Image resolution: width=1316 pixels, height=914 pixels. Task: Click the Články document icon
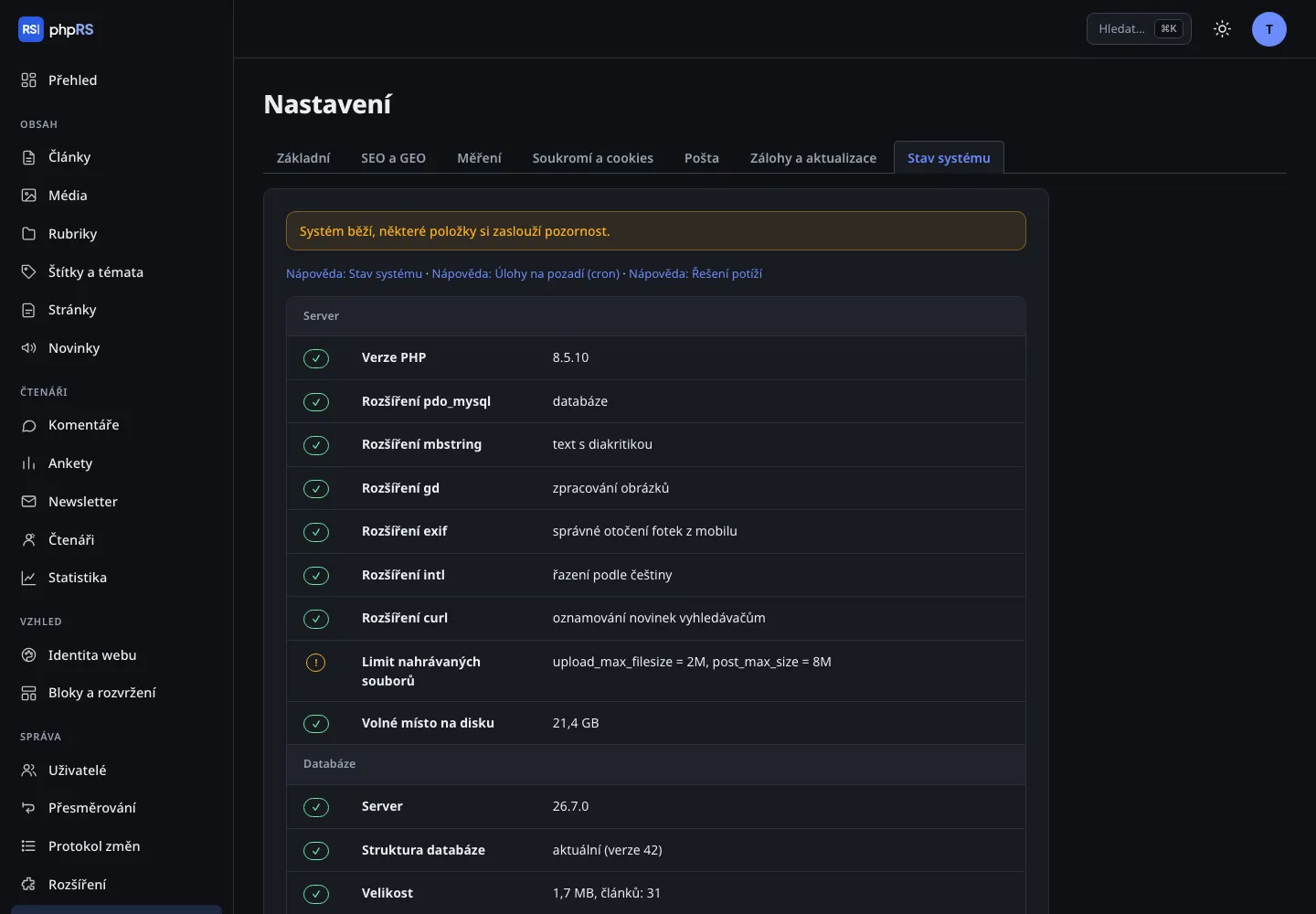(29, 157)
